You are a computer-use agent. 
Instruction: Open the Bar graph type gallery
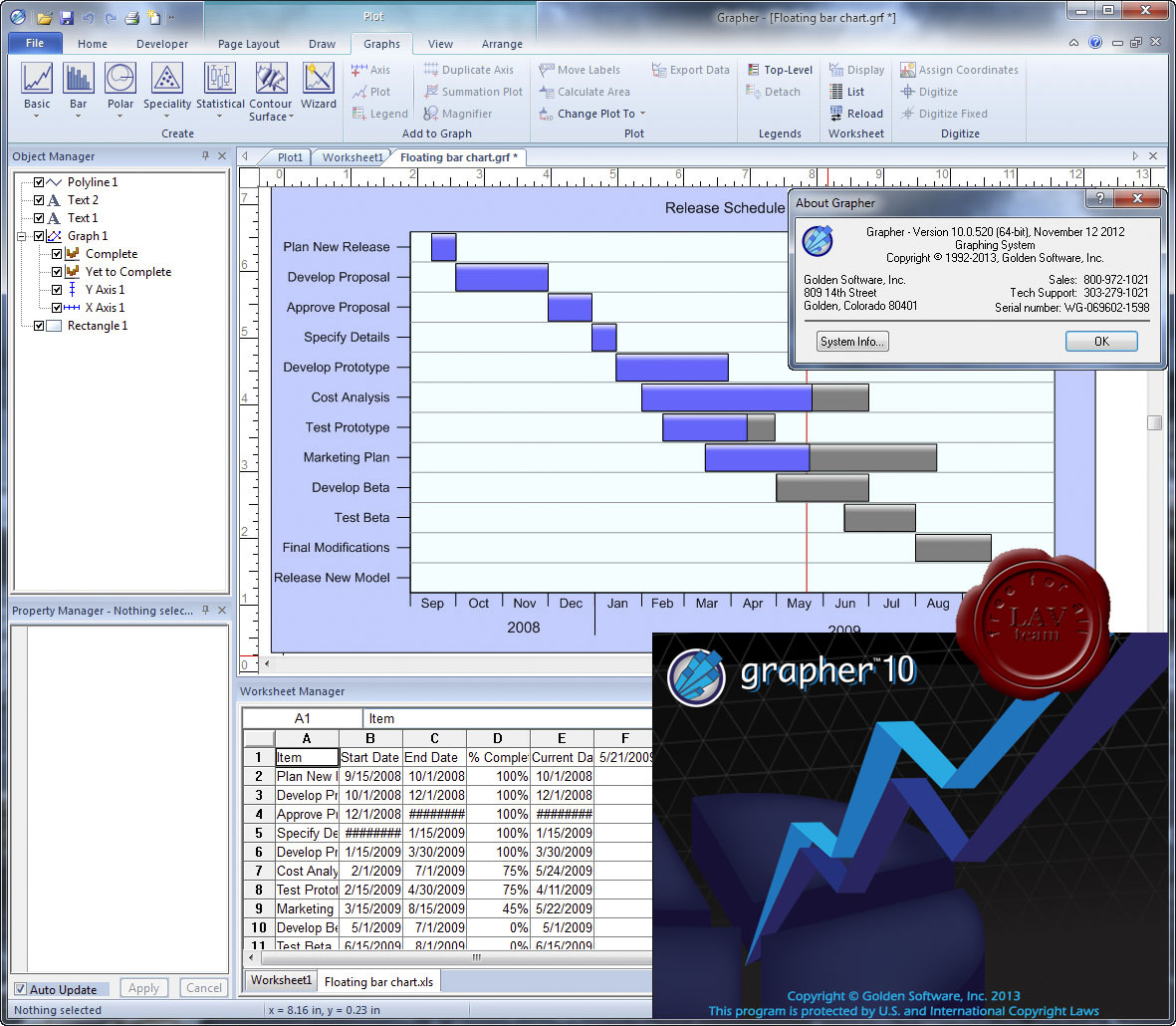(x=78, y=90)
